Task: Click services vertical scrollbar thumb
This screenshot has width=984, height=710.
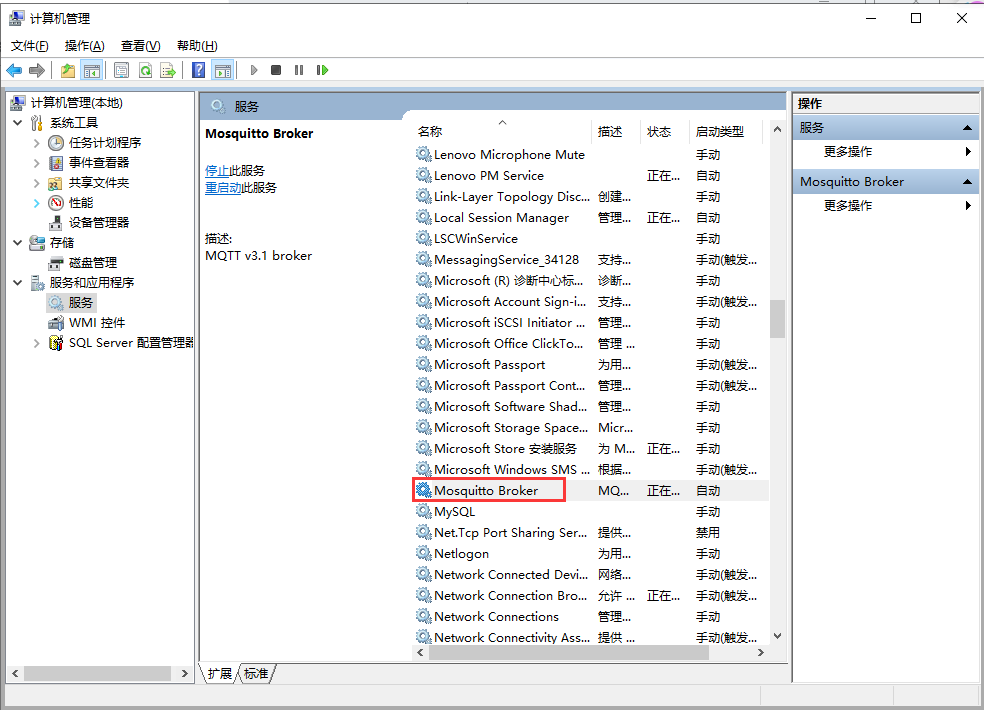Action: 778,319
